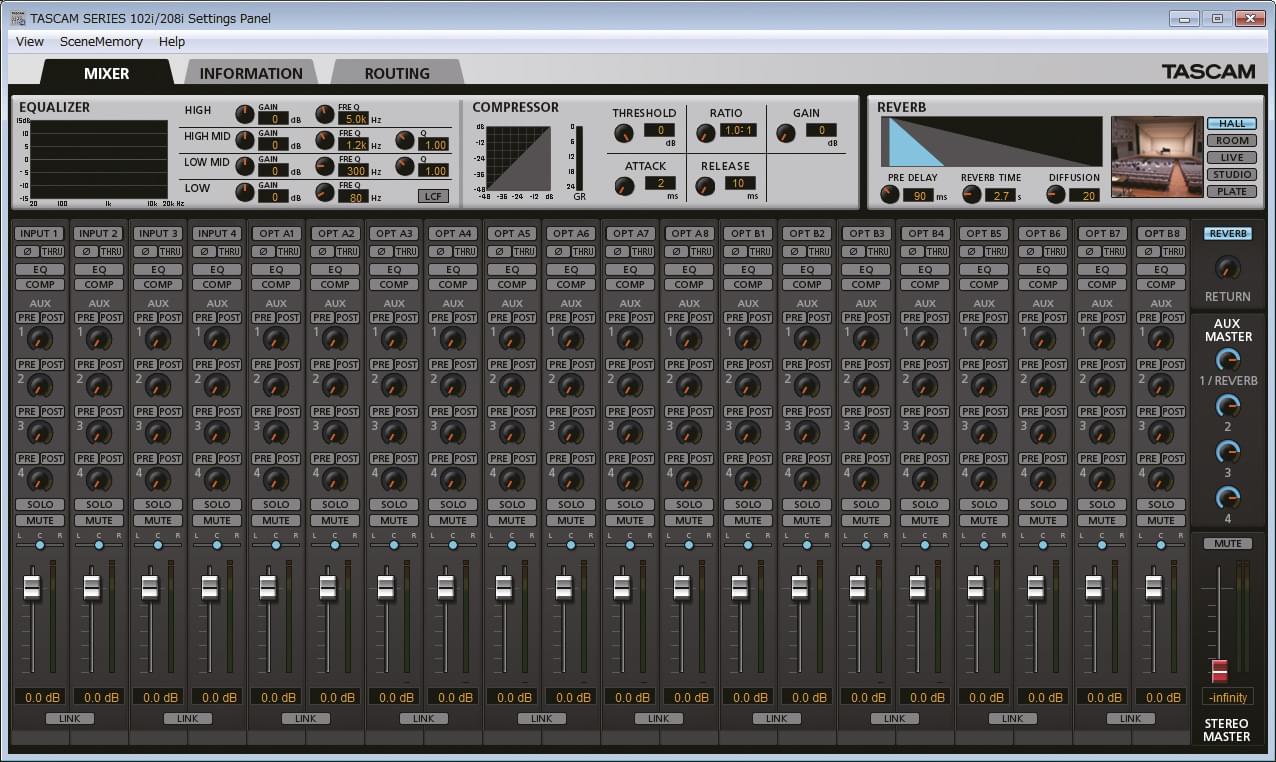Enable the LCF low-cut filter in EQUALIZER
This screenshot has height=762, width=1276.
pos(433,196)
